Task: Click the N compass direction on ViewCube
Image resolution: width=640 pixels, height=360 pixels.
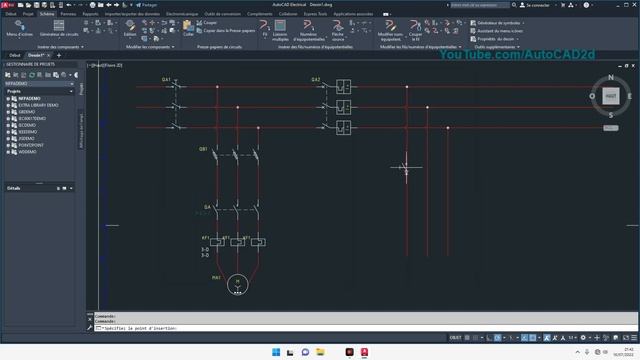Action: 611,77
